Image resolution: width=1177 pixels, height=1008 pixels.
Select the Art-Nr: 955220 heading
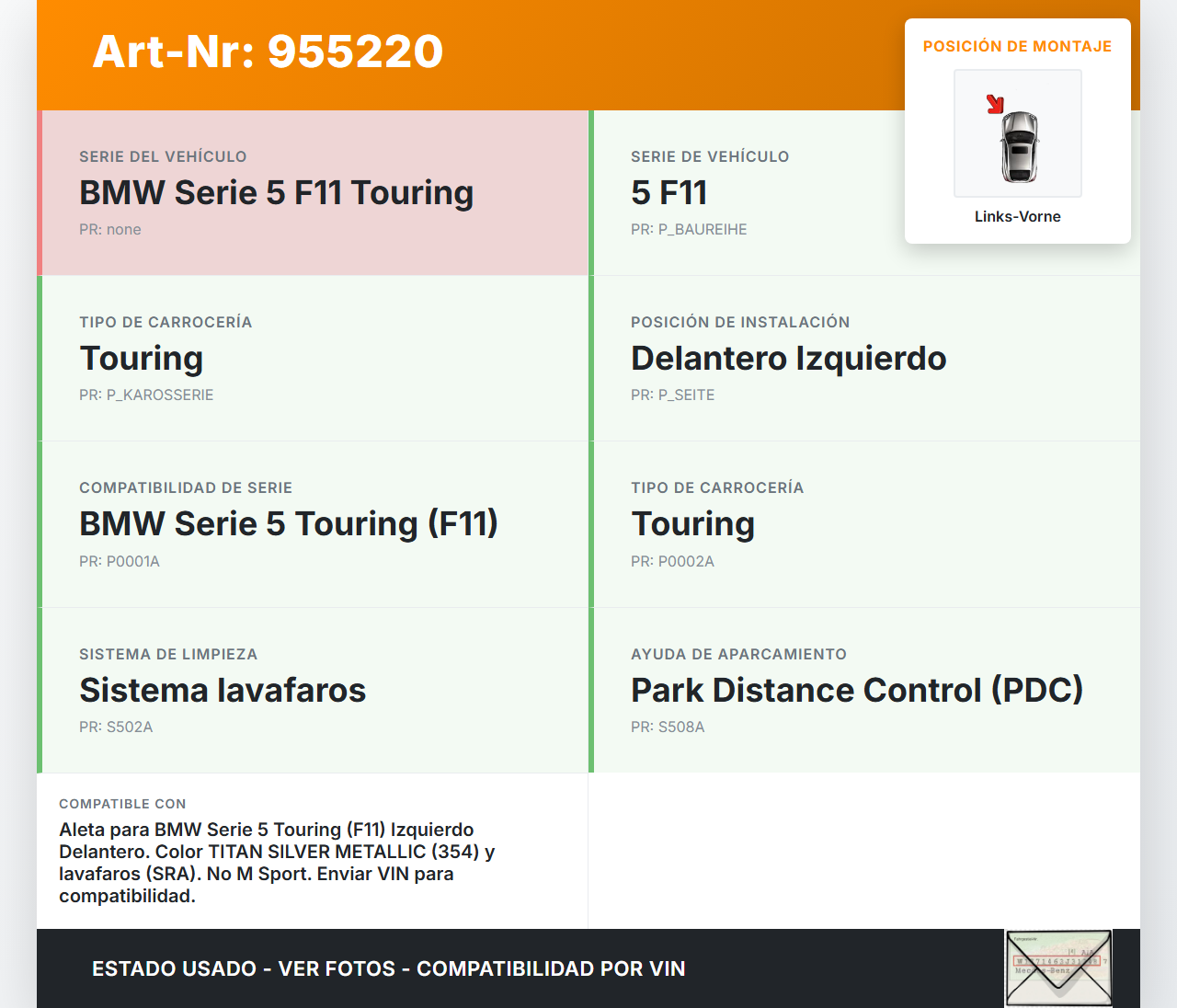click(x=268, y=52)
